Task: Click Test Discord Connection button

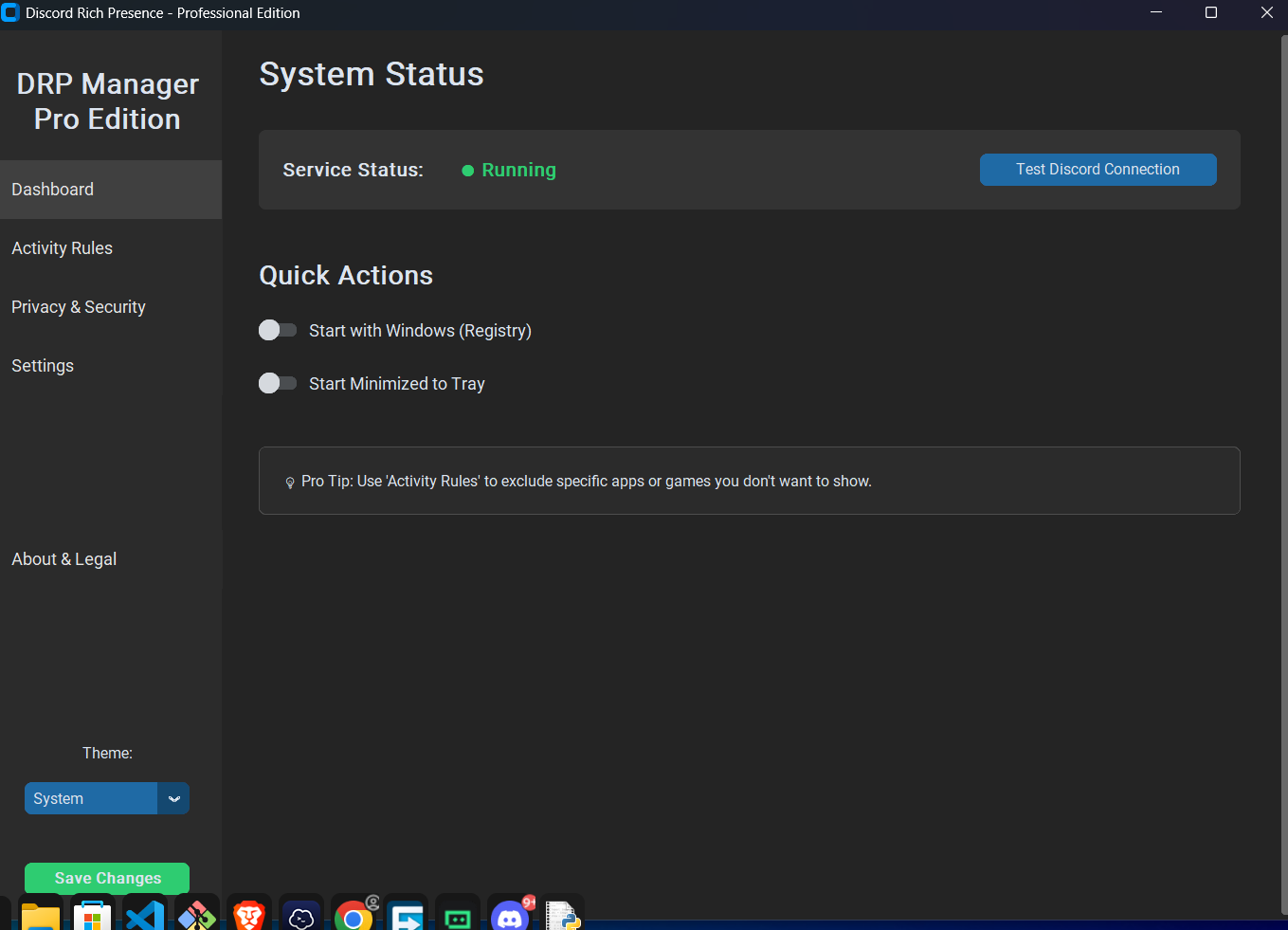Action: (1098, 170)
